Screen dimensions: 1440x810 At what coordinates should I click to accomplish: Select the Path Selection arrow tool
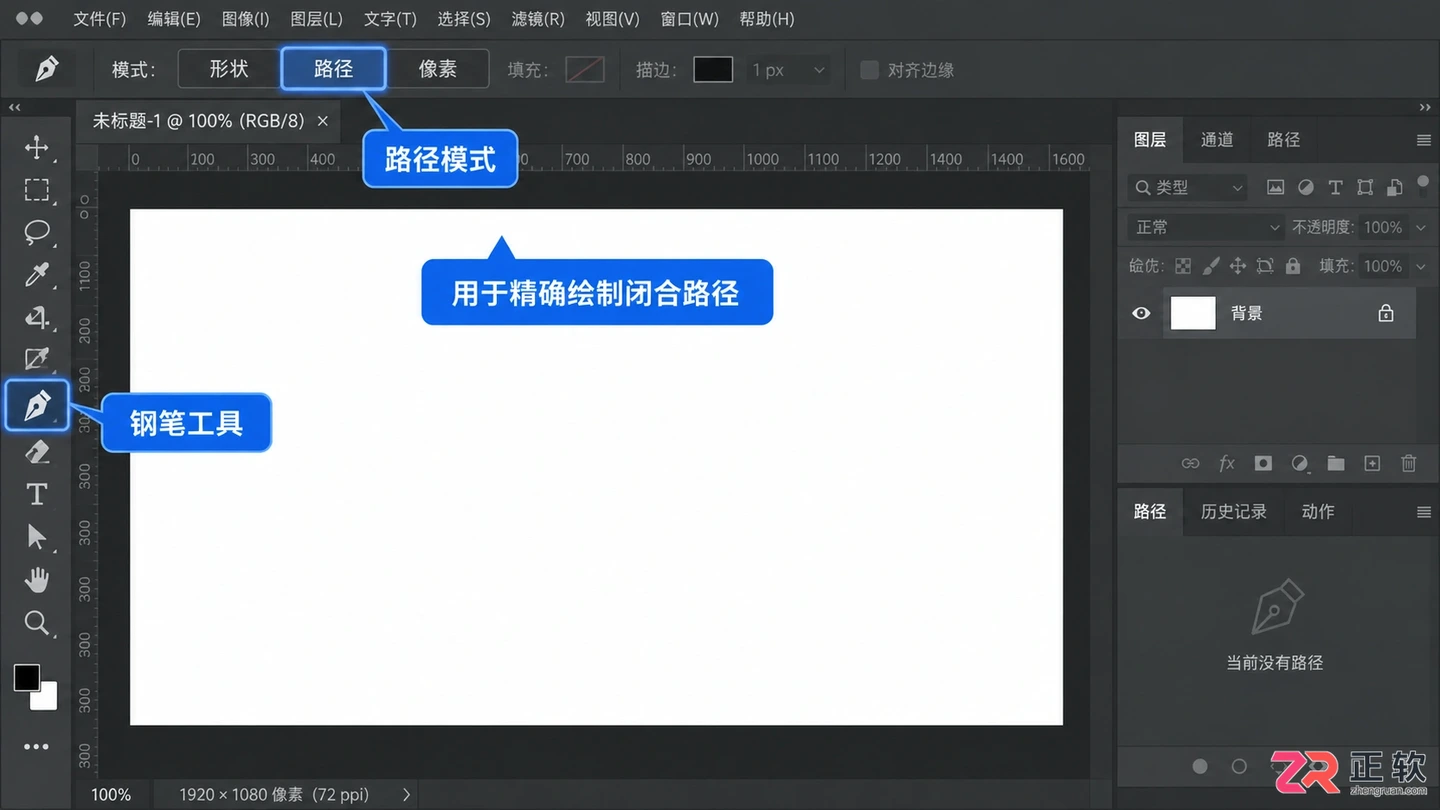point(37,537)
